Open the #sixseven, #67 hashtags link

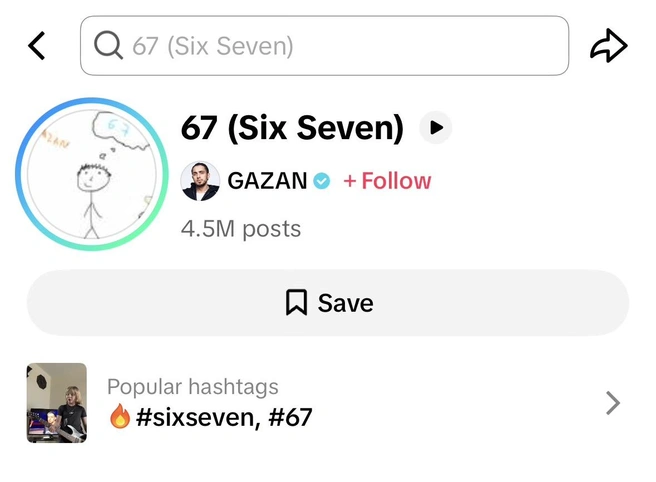[x=224, y=417]
